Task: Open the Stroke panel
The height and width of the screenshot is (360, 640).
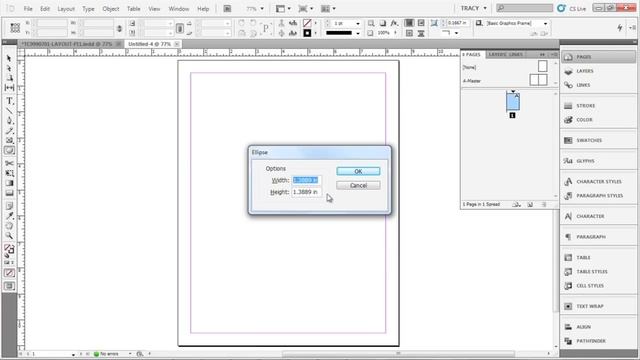Action: tap(598, 106)
